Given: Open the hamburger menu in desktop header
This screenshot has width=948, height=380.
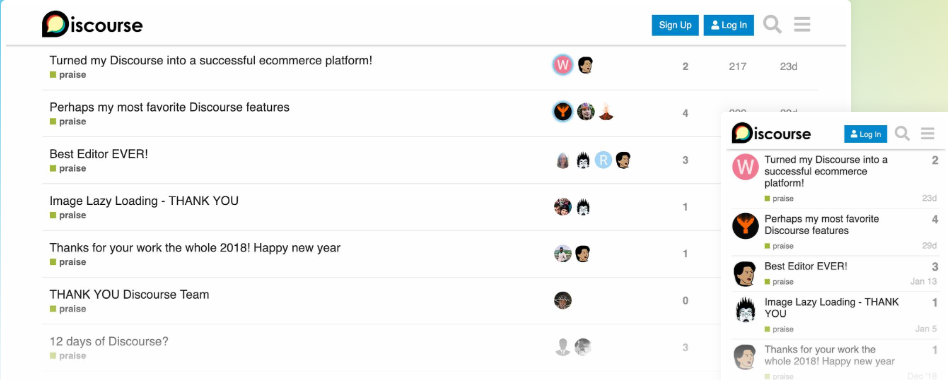Looking at the screenshot, I should [x=802, y=25].
